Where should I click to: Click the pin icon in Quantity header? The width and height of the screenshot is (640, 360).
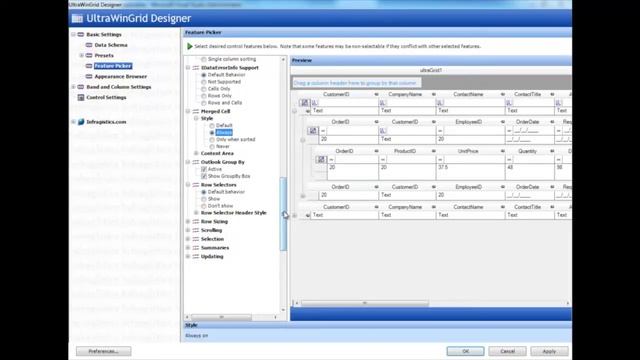point(552,151)
